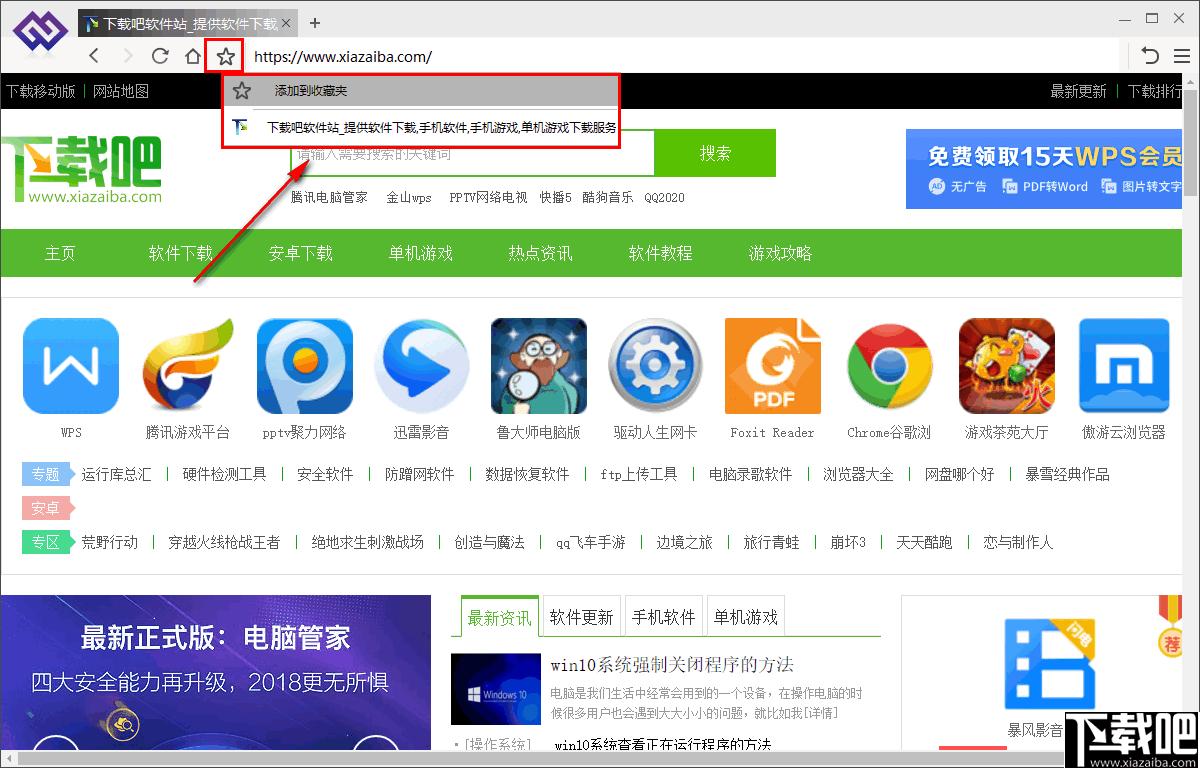This screenshot has height=768, width=1200.
Task: Open 软件教程 nav item
Action: (x=661, y=253)
